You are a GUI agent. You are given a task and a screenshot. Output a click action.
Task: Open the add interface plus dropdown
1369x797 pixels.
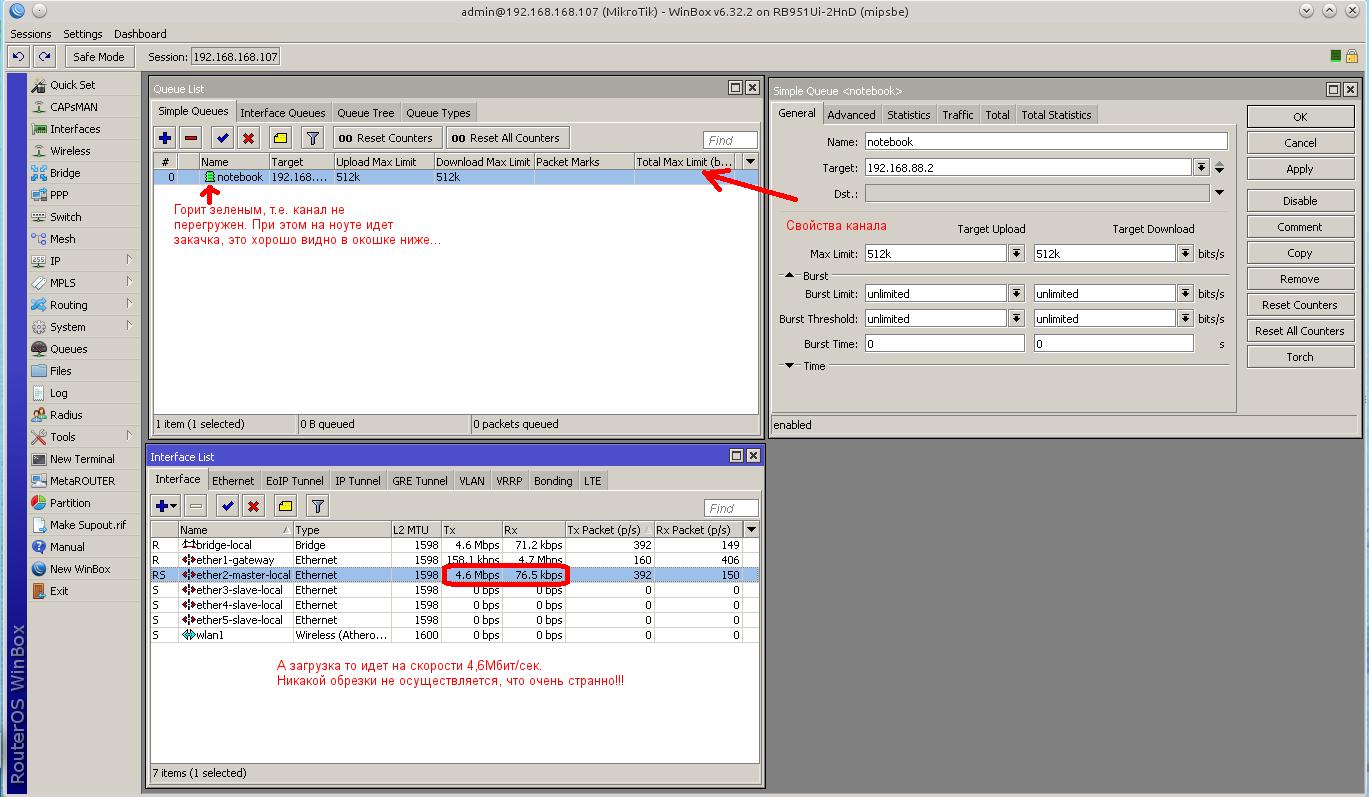tap(166, 506)
